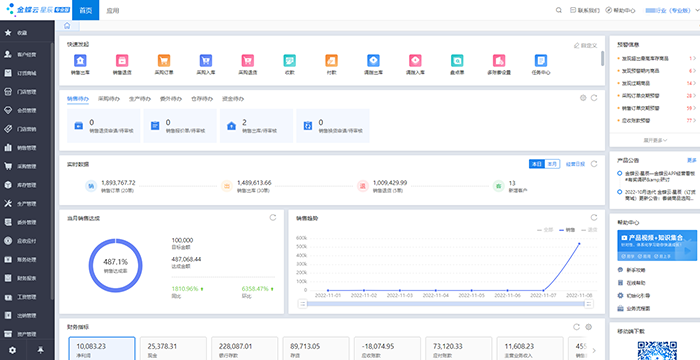Click the search magnifier in the top bar
Viewport: 700px width, 360px height.
pos(558,10)
